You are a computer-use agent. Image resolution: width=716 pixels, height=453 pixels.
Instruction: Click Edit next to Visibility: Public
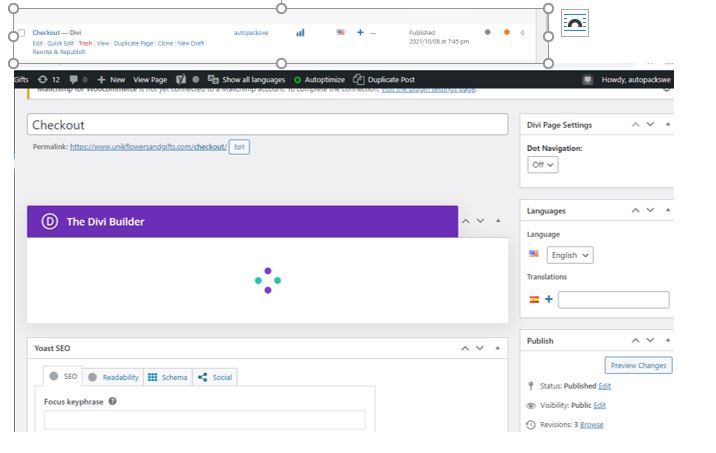pos(600,405)
